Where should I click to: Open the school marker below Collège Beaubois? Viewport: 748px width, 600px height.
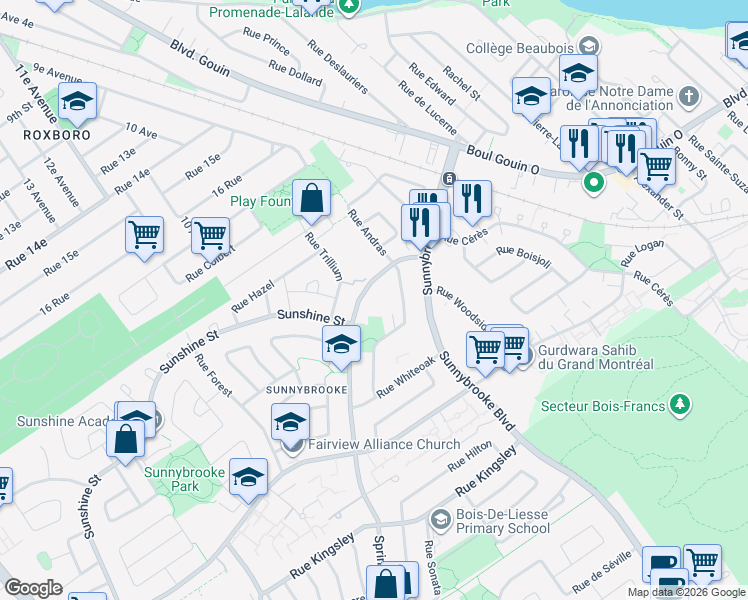pos(578,74)
